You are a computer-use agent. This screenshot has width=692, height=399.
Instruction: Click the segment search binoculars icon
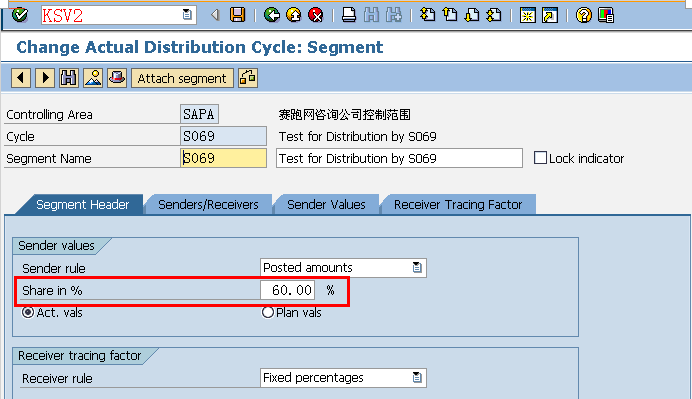[x=69, y=78]
